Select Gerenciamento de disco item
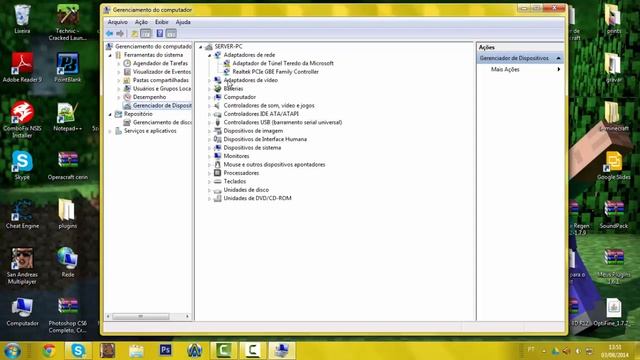 tap(162, 122)
